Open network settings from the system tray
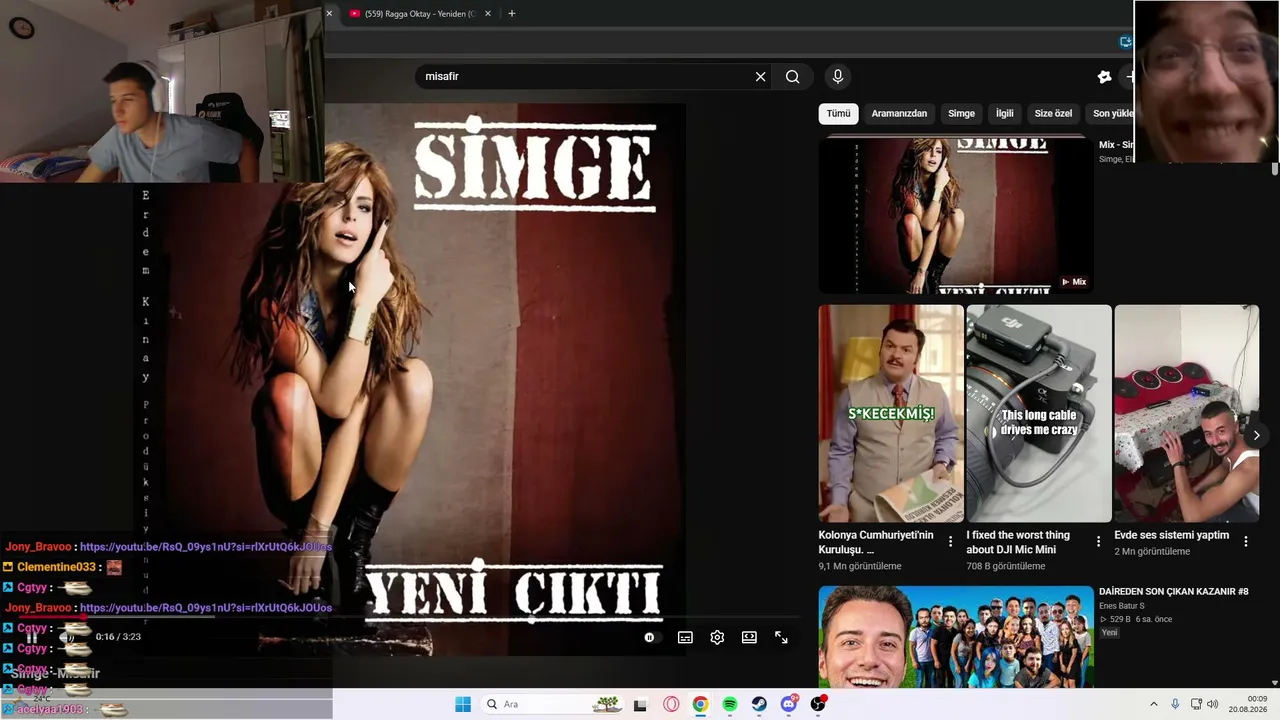Image resolution: width=1280 pixels, height=720 pixels. (1196, 704)
